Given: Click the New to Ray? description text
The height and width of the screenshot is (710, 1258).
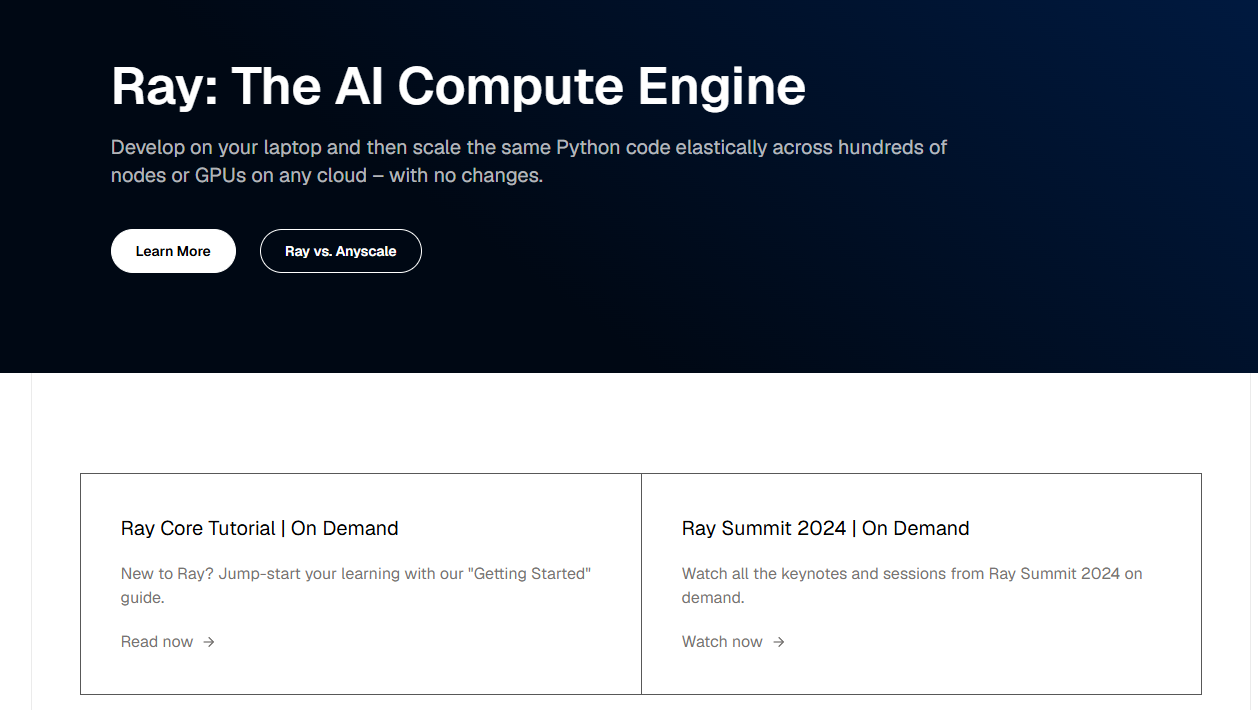Looking at the screenshot, I should [x=356, y=586].
